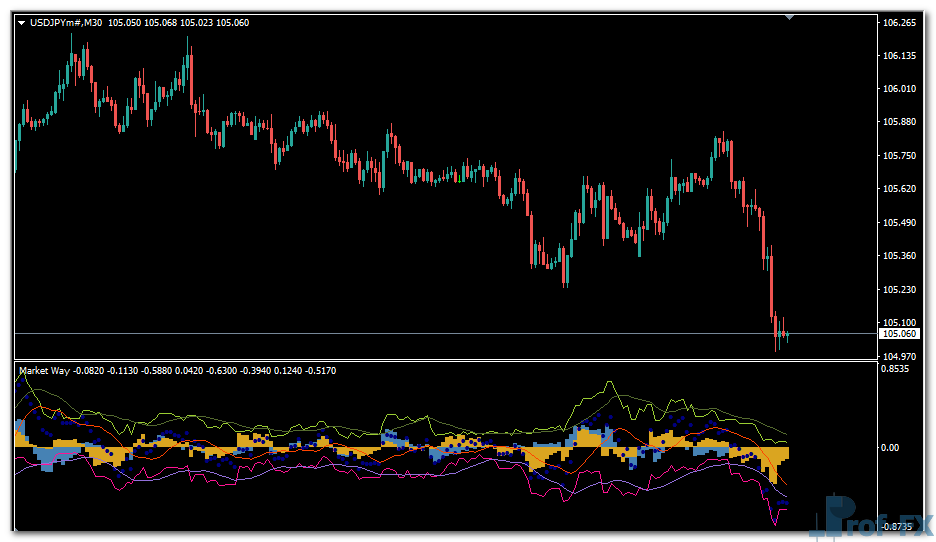Image resolution: width=936 pixels, height=542 pixels.
Task: Click the 106.010 price axis label
Action: (x=900, y=89)
